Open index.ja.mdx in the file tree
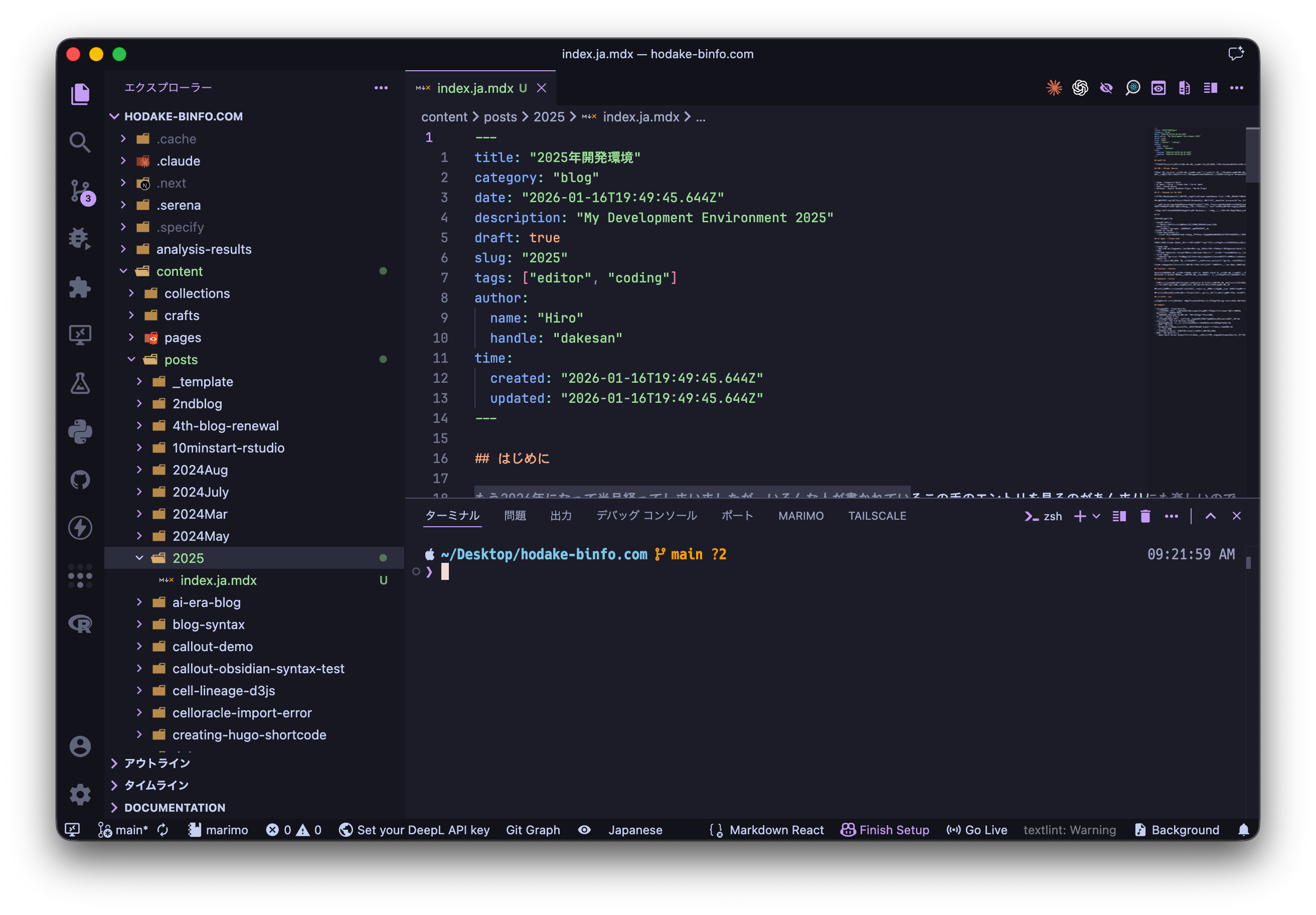 click(x=218, y=580)
